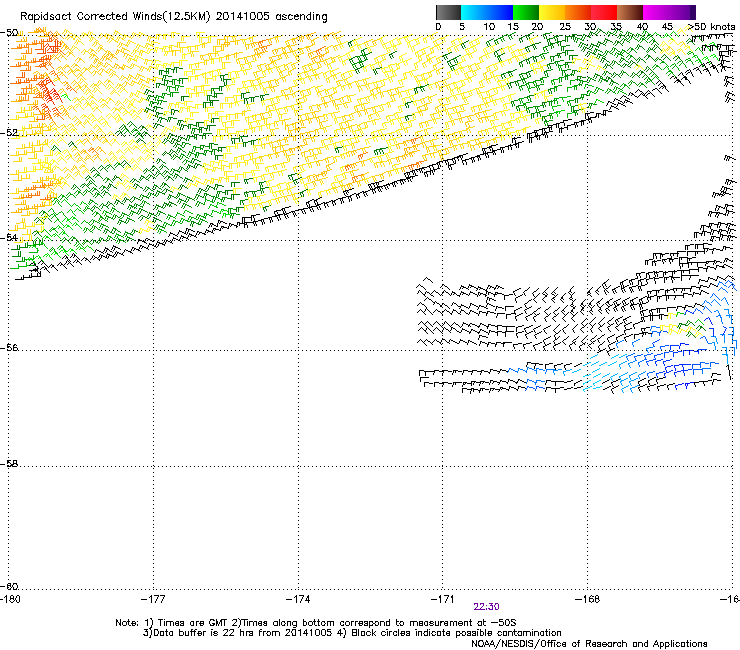Click the 'NOAA/NESDIS/Office of Research and Applications' credit

589,644
